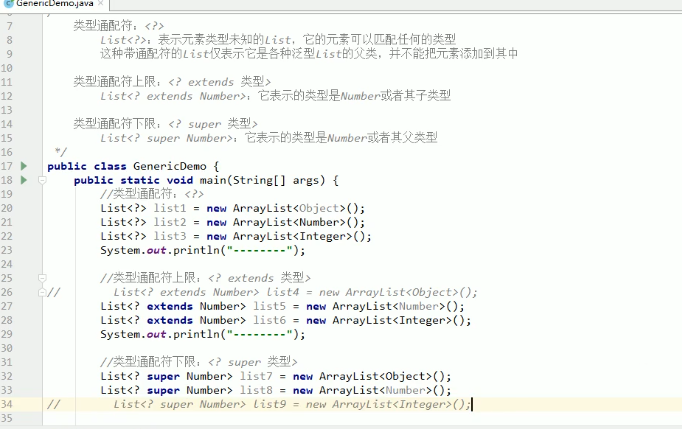
Task: Click line number 34 in gutter
Action: (7, 404)
